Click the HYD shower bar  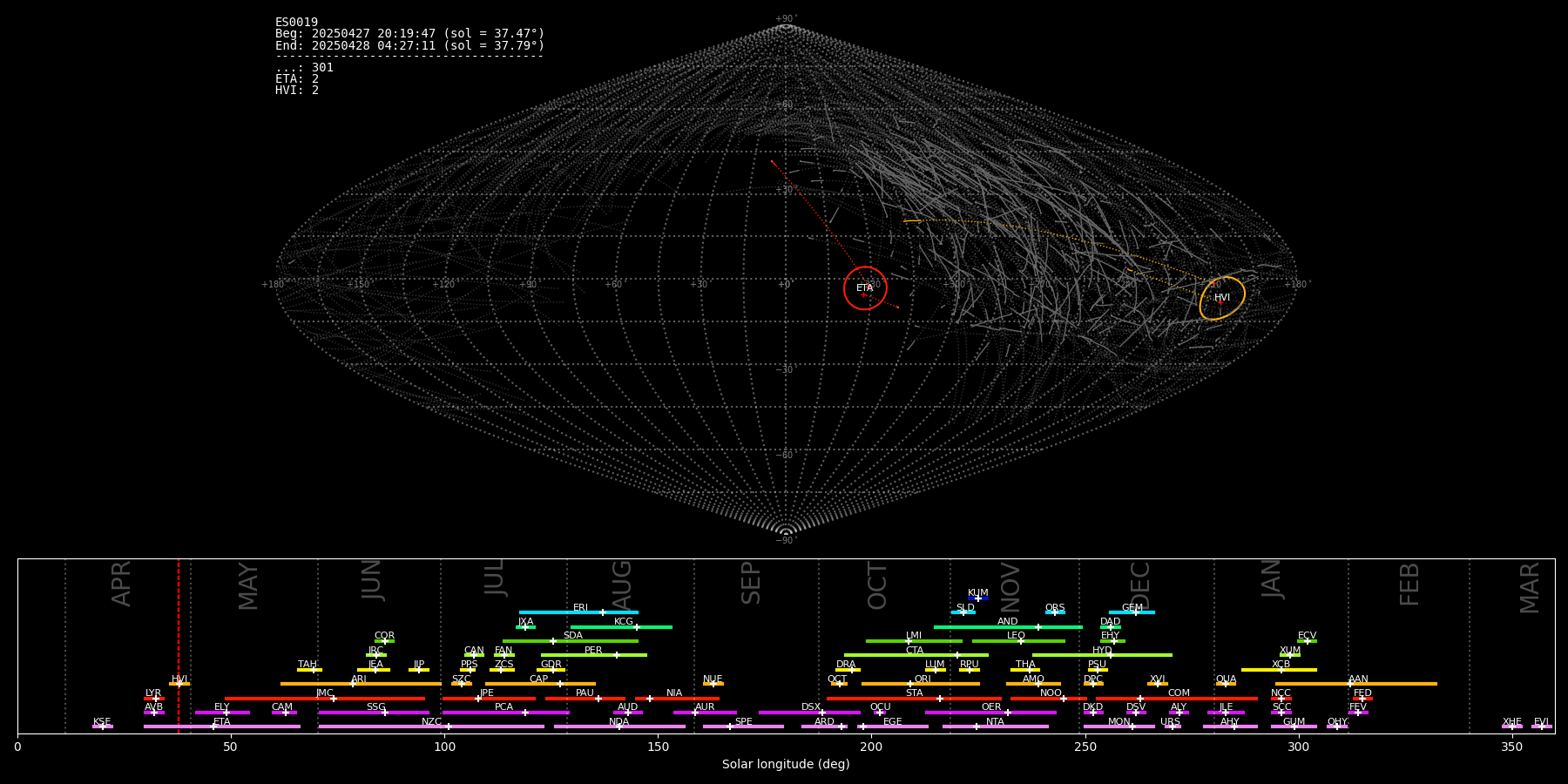(x=1102, y=655)
